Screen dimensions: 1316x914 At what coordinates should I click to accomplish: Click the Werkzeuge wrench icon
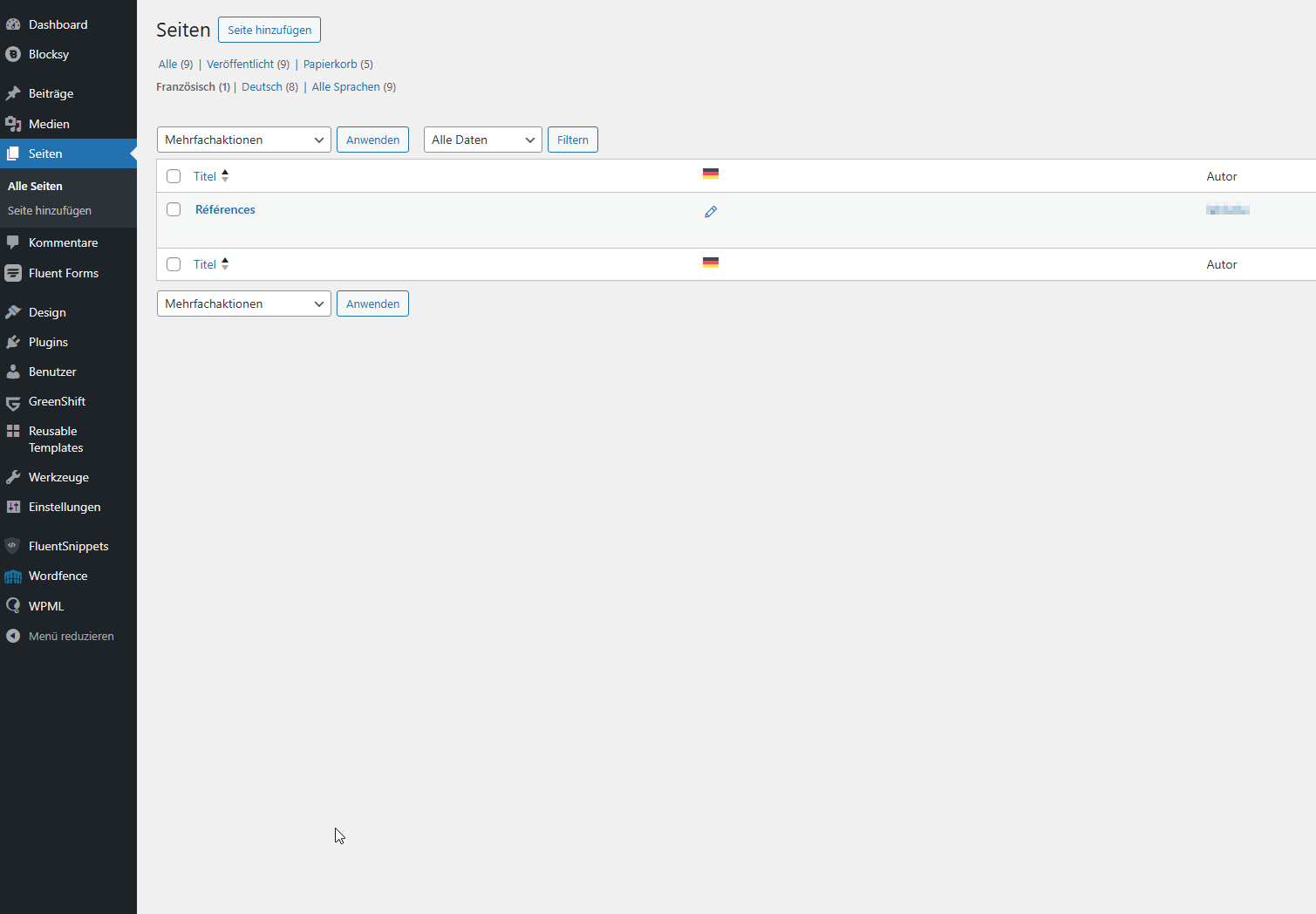click(13, 477)
